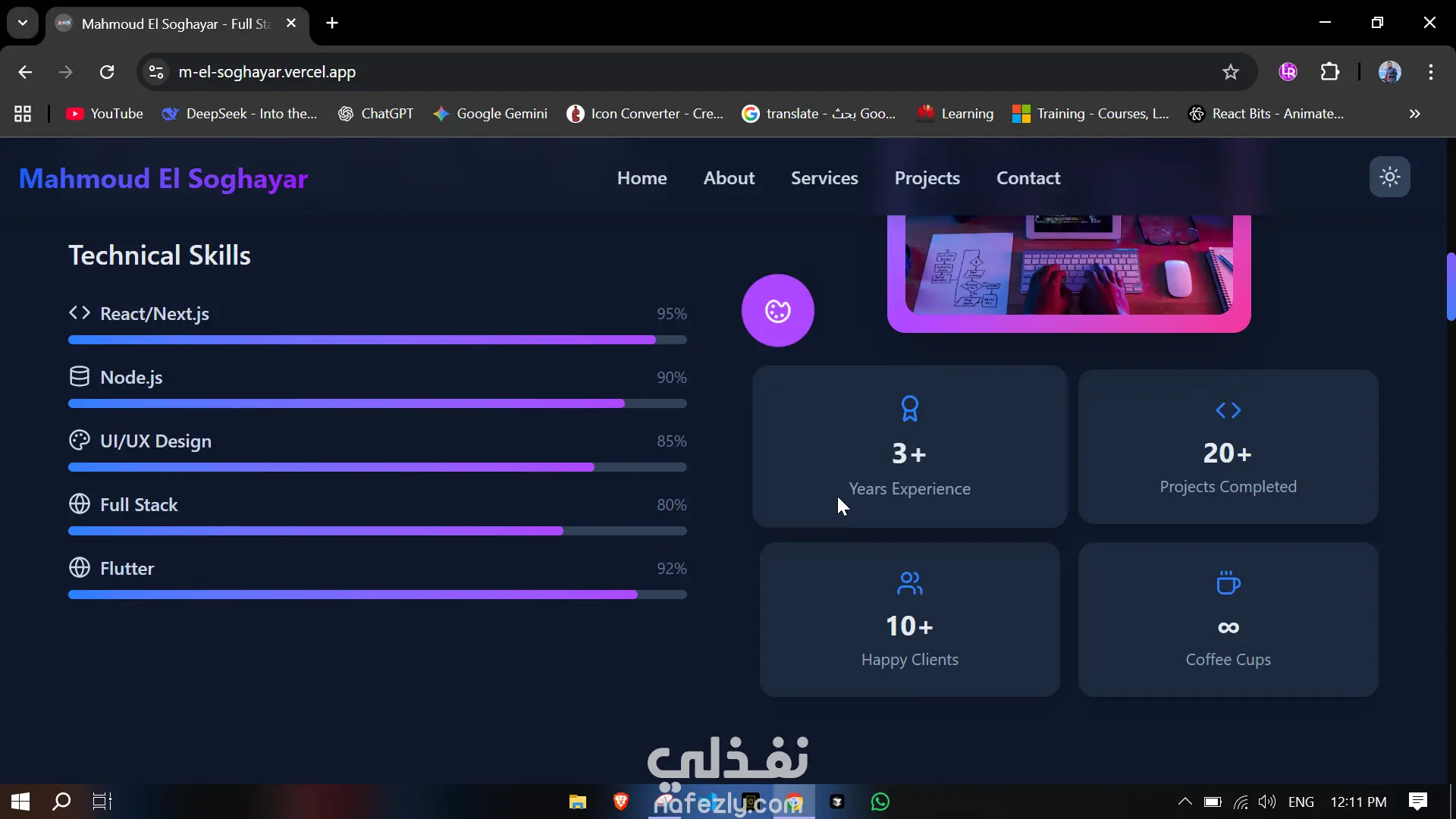This screenshot has height=819, width=1456.
Task: Go to the Projects nav section
Action: click(x=927, y=178)
